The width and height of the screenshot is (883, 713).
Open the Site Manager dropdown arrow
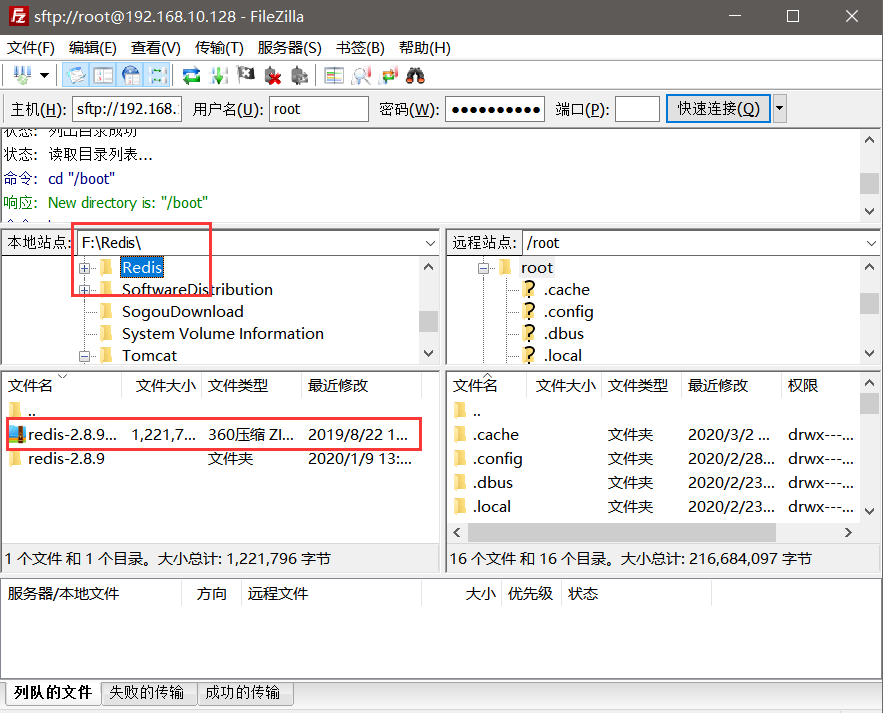pyautogui.click(x=44, y=75)
